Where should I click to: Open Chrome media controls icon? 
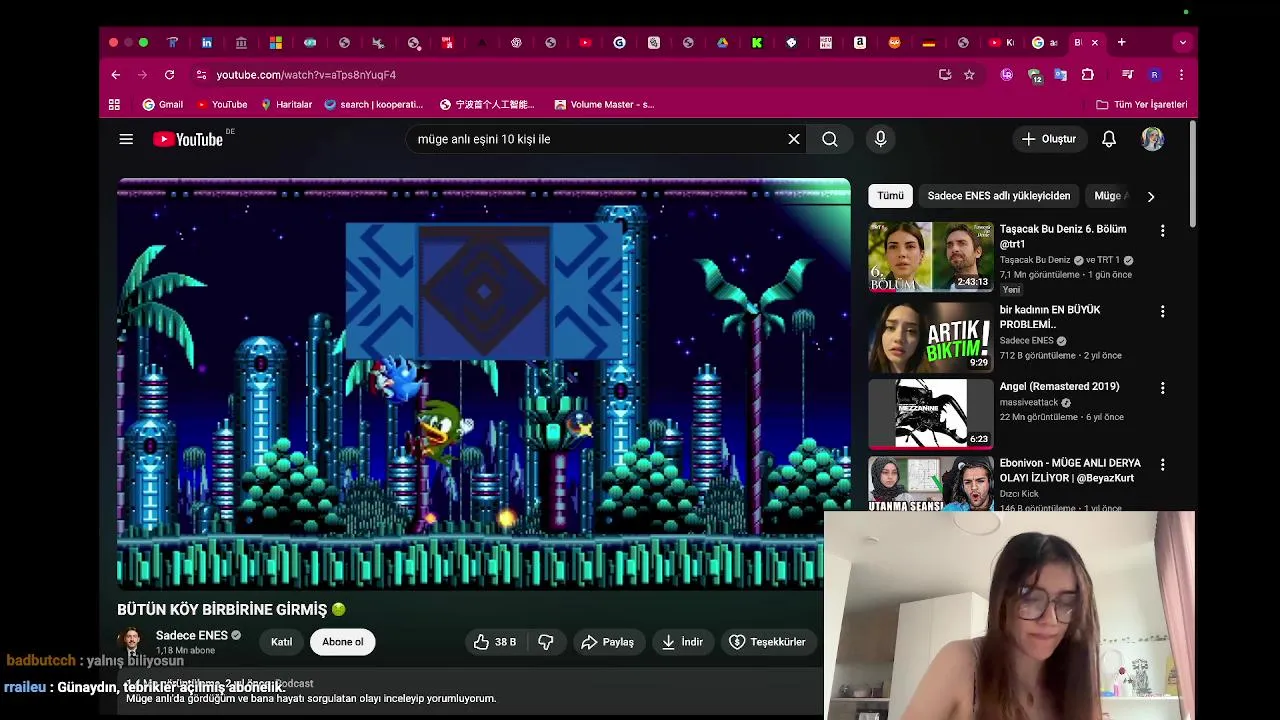tap(1127, 75)
